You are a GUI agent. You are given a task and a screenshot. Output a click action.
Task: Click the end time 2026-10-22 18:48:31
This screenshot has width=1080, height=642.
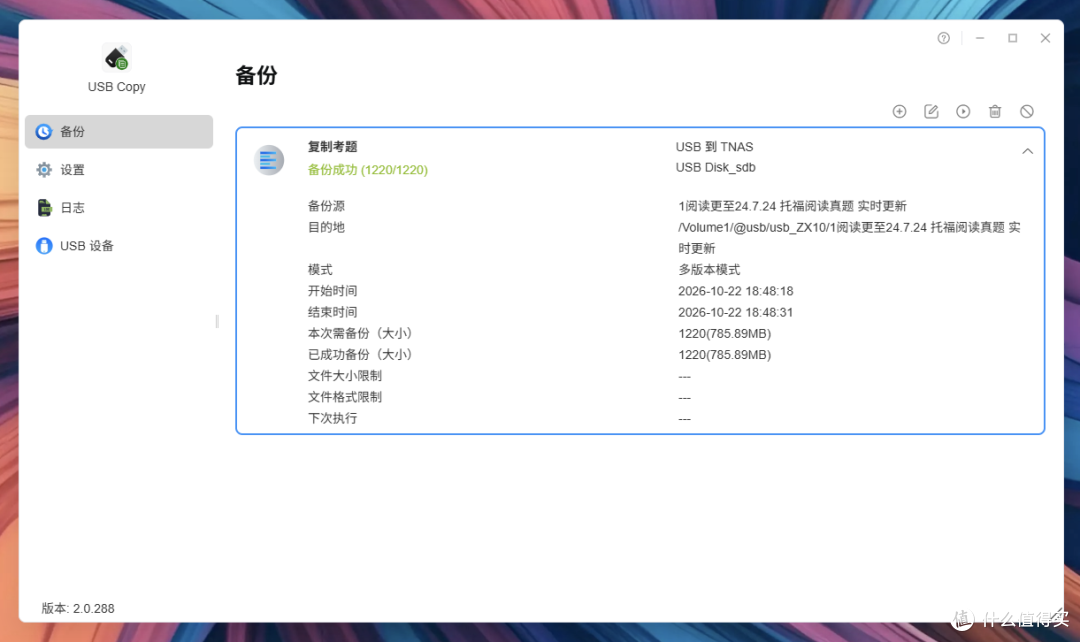(736, 313)
